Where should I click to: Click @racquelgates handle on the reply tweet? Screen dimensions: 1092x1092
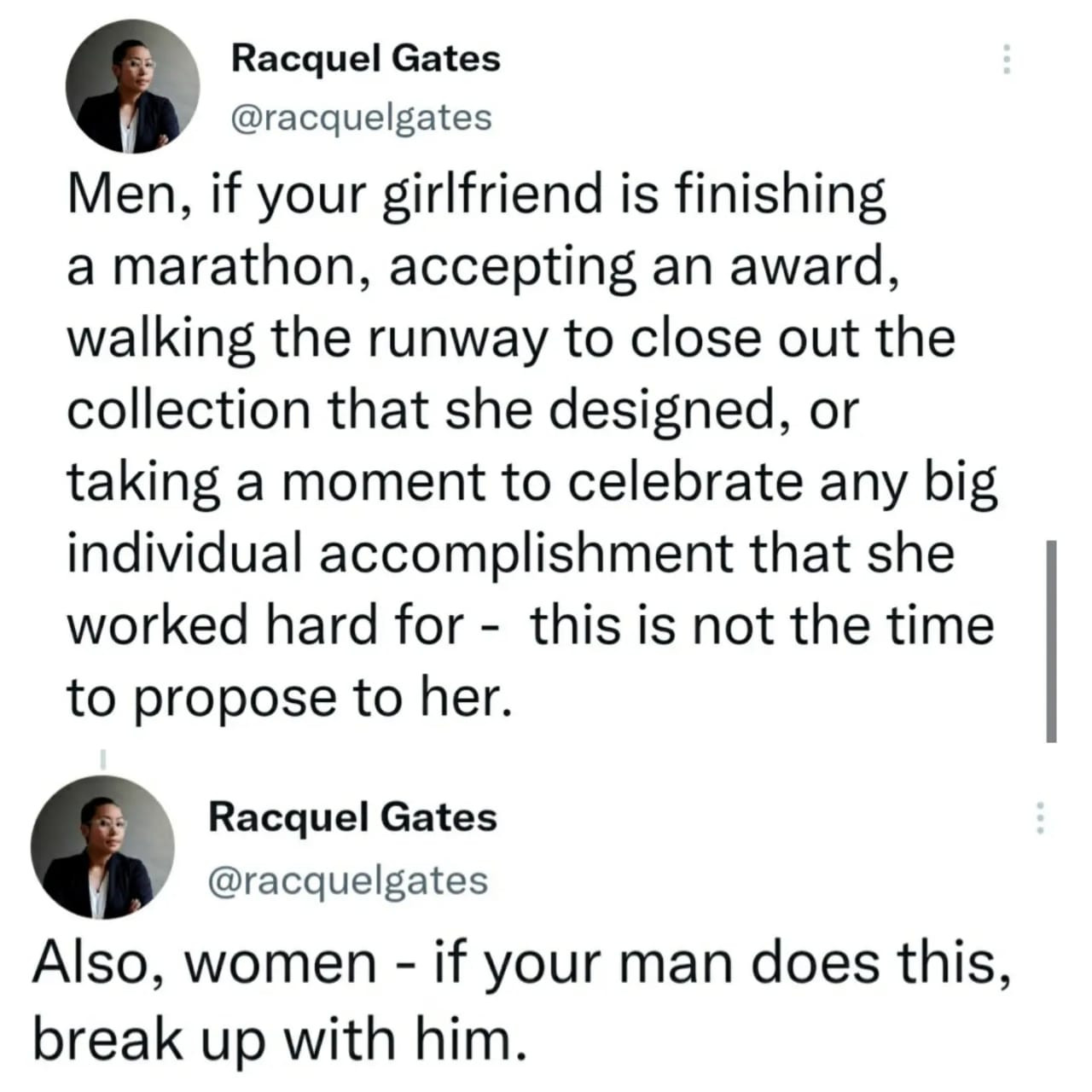349,880
